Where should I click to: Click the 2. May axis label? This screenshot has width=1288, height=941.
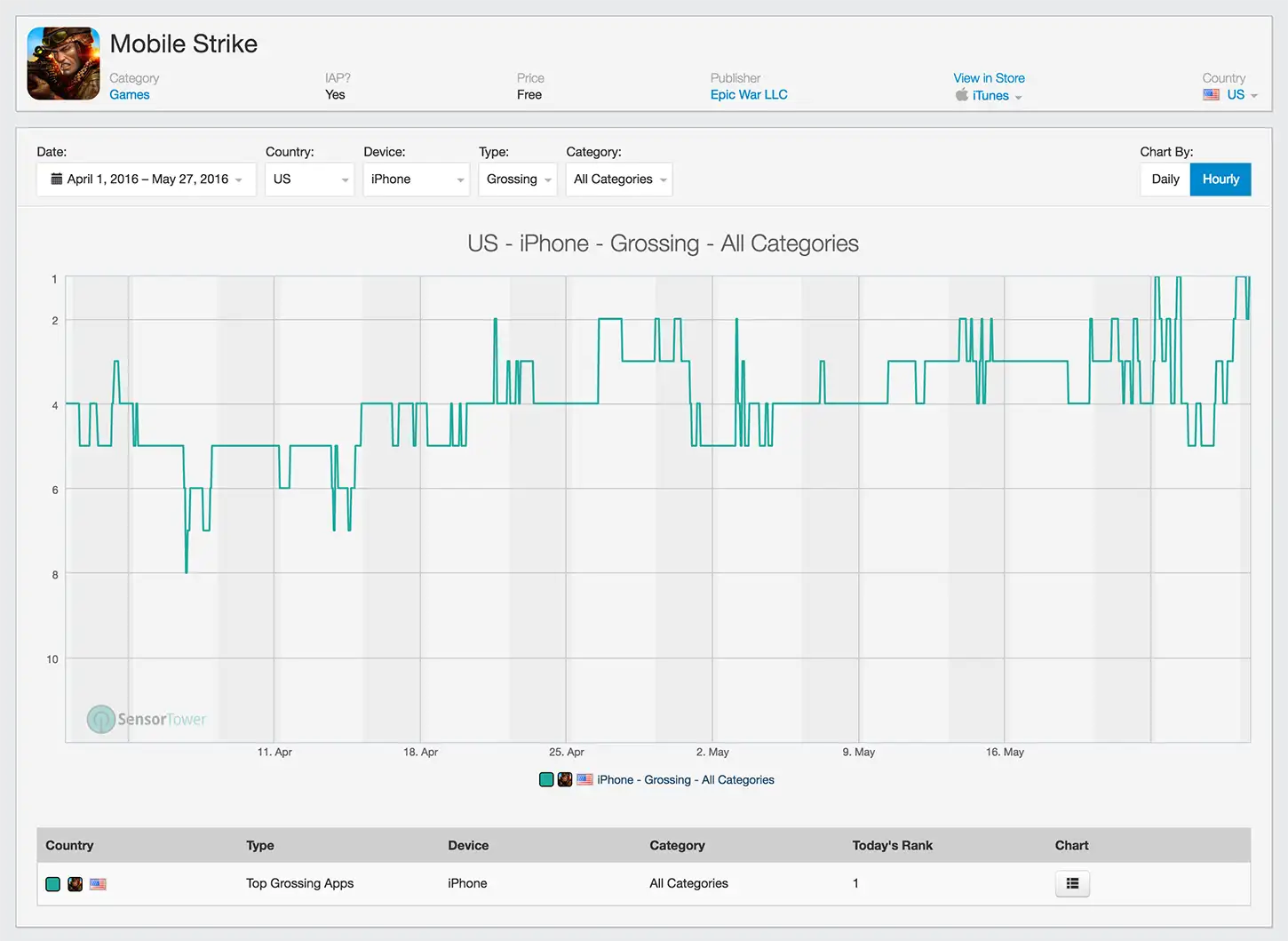712,753
